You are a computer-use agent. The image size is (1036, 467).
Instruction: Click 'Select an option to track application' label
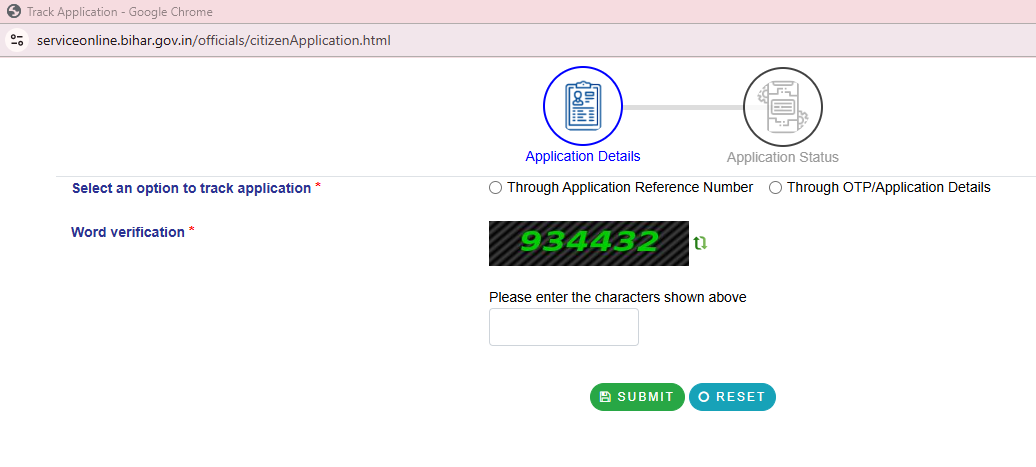pyautogui.click(x=191, y=188)
